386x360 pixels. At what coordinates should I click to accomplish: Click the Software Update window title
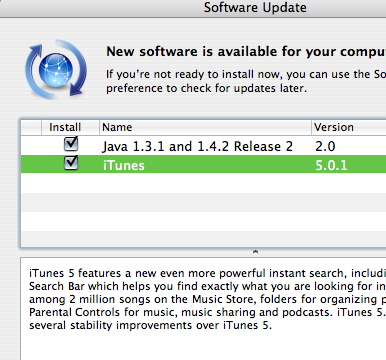pos(255,8)
